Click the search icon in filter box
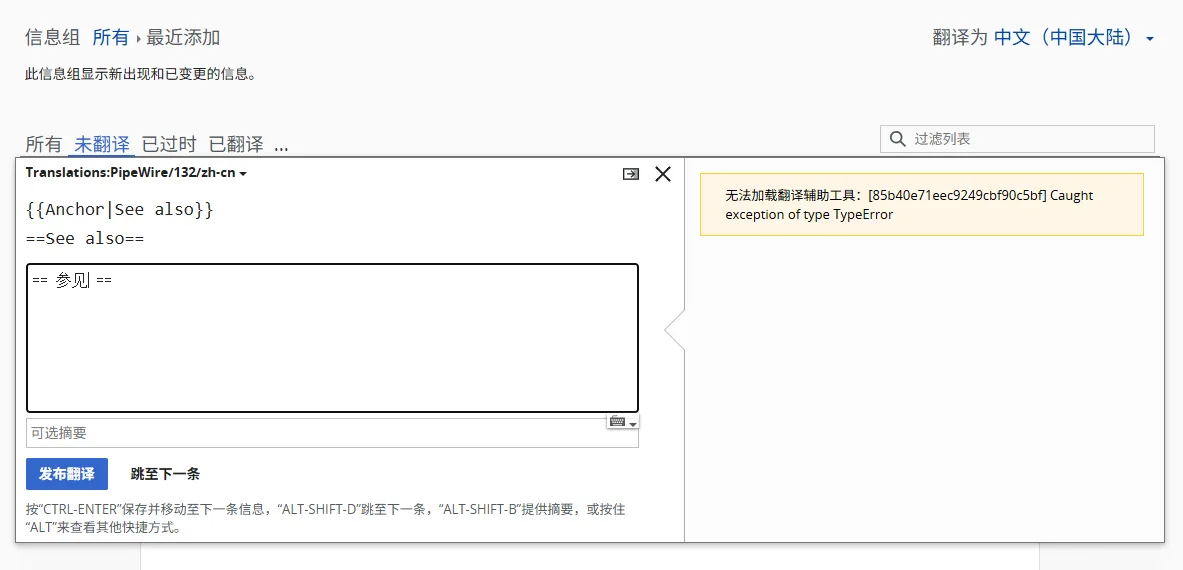Image resolution: width=1183 pixels, height=570 pixels. click(x=897, y=139)
